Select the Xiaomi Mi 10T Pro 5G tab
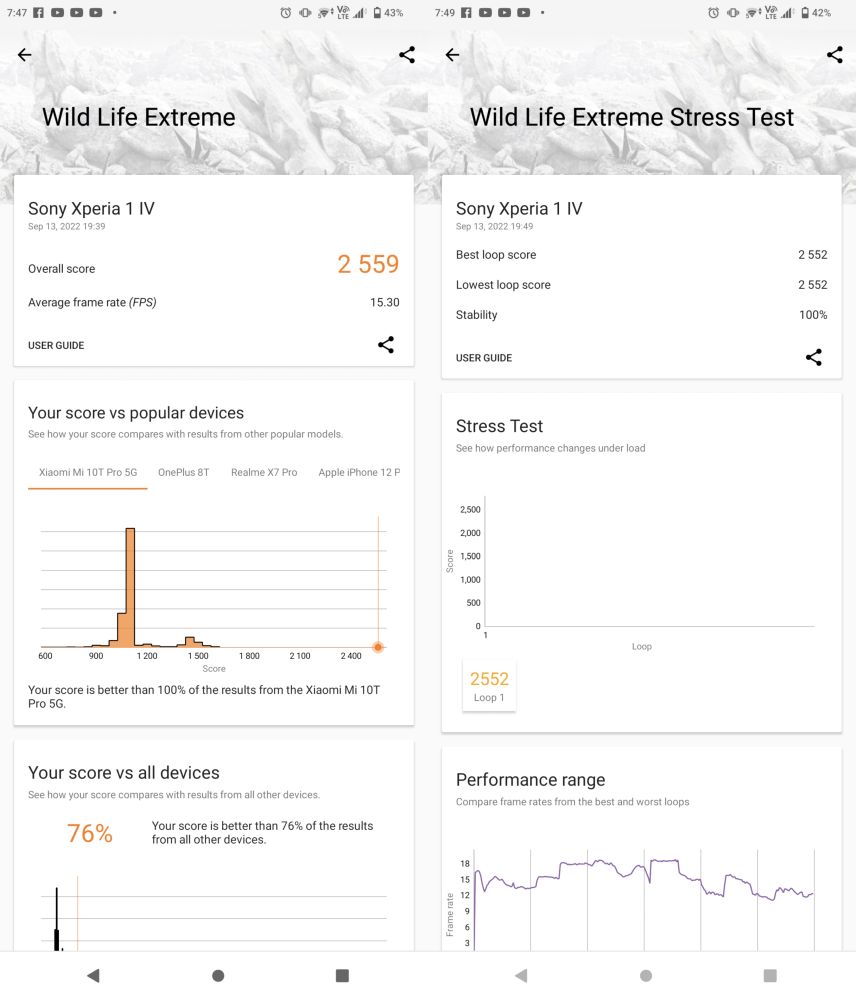 88,473
